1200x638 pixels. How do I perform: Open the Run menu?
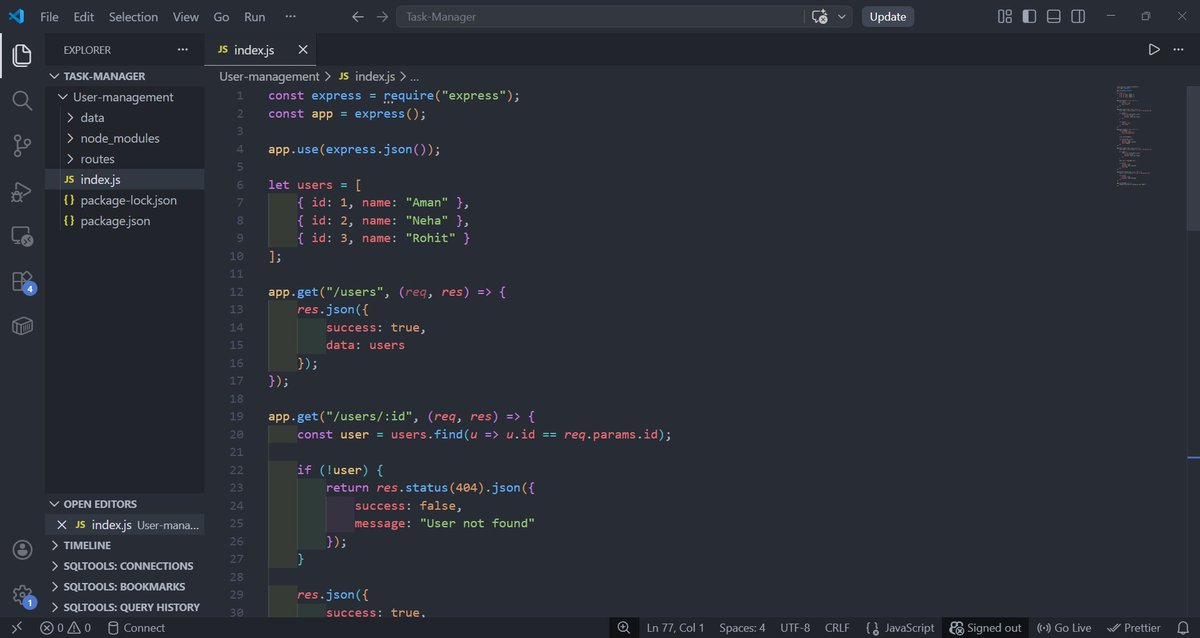point(255,16)
